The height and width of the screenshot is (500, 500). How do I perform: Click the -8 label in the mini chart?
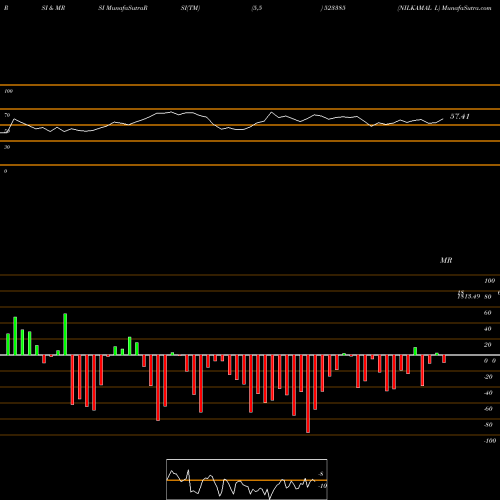tap(321, 474)
